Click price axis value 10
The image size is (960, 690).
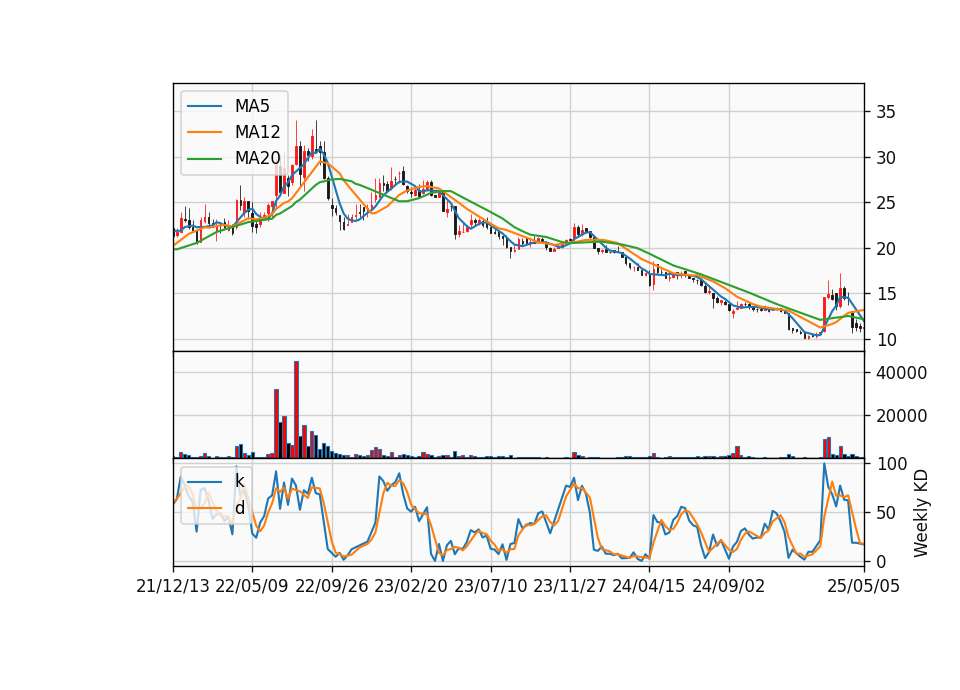click(x=886, y=340)
